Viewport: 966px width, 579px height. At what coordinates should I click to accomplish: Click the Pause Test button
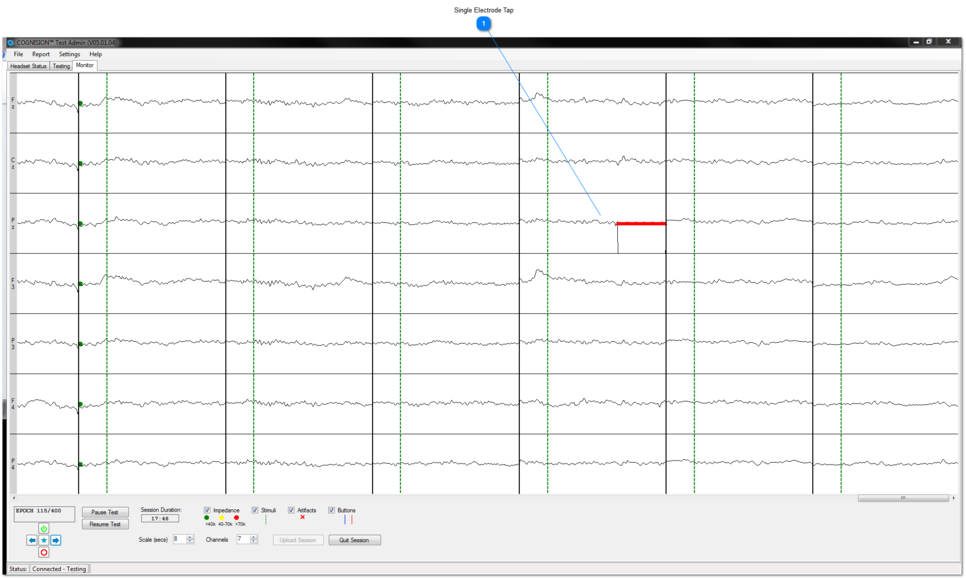(105, 512)
